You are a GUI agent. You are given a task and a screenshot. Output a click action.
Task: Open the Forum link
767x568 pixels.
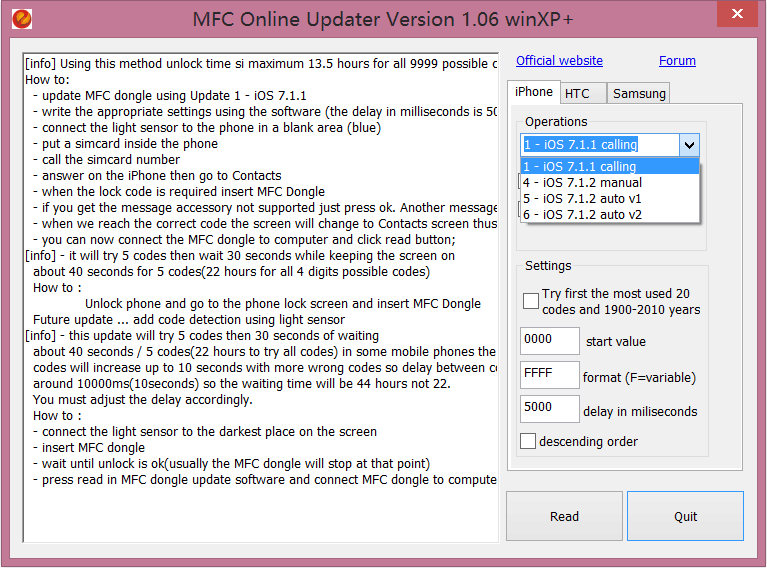(677, 61)
